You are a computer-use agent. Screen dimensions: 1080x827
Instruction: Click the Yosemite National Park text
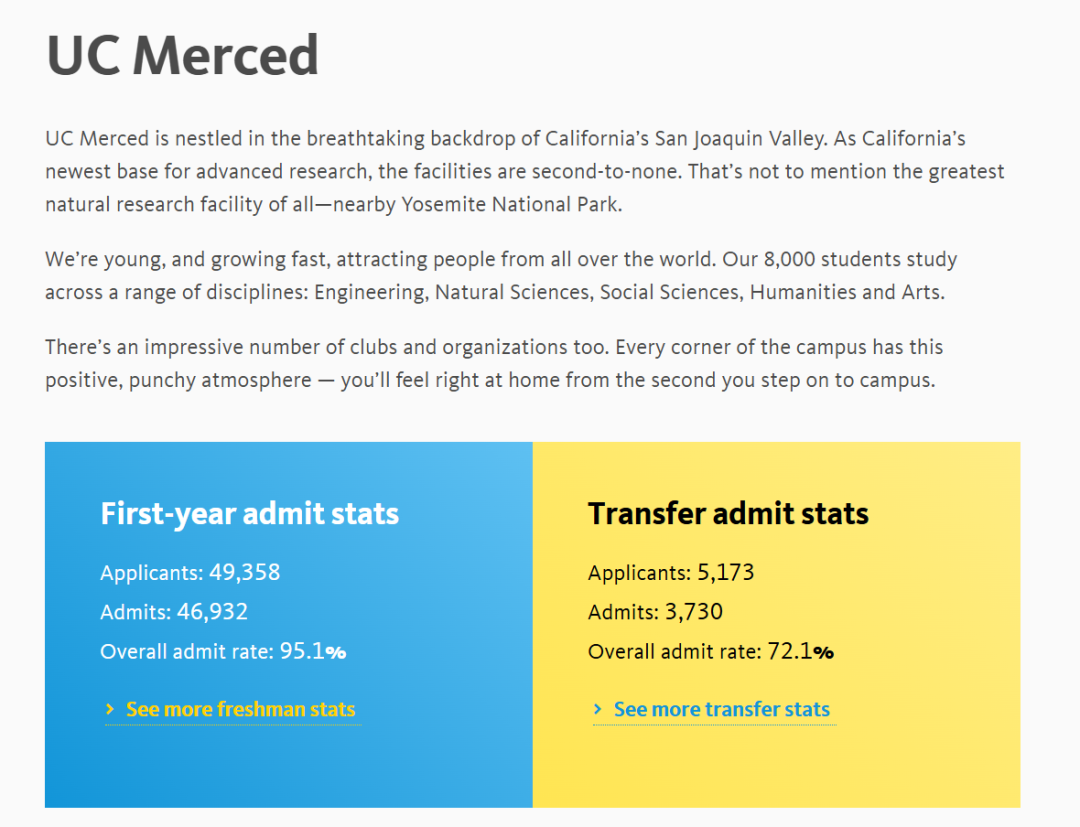point(510,205)
